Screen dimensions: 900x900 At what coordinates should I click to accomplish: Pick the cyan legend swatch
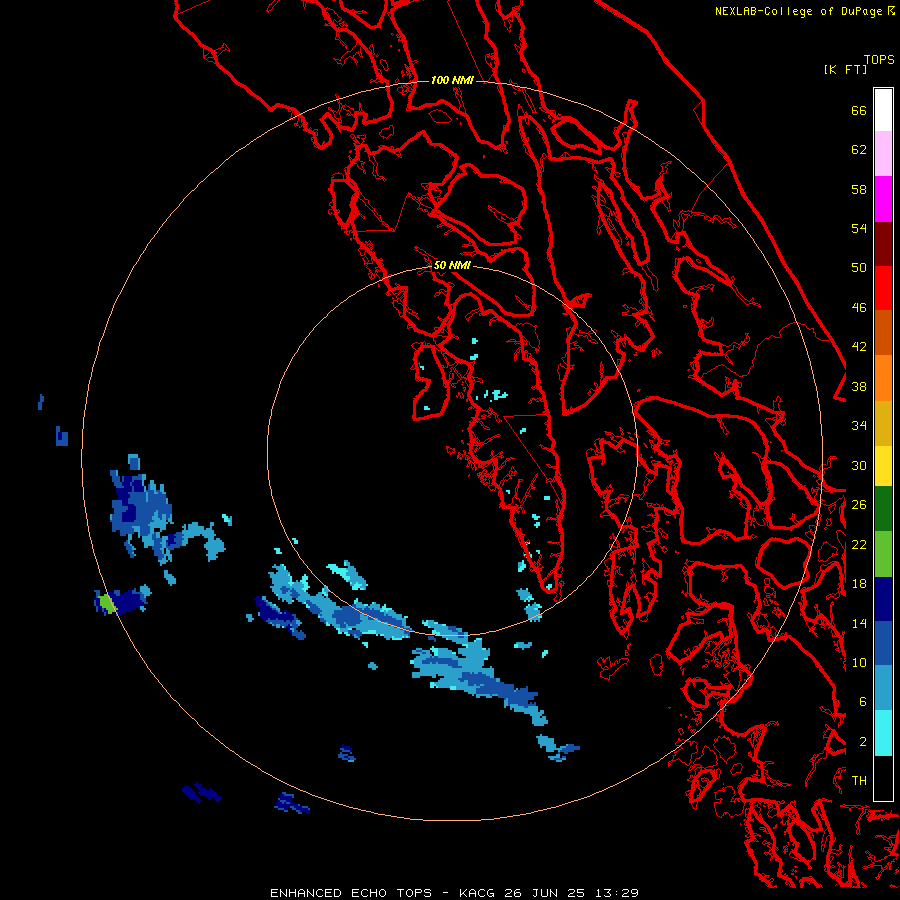click(x=883, y=733)
